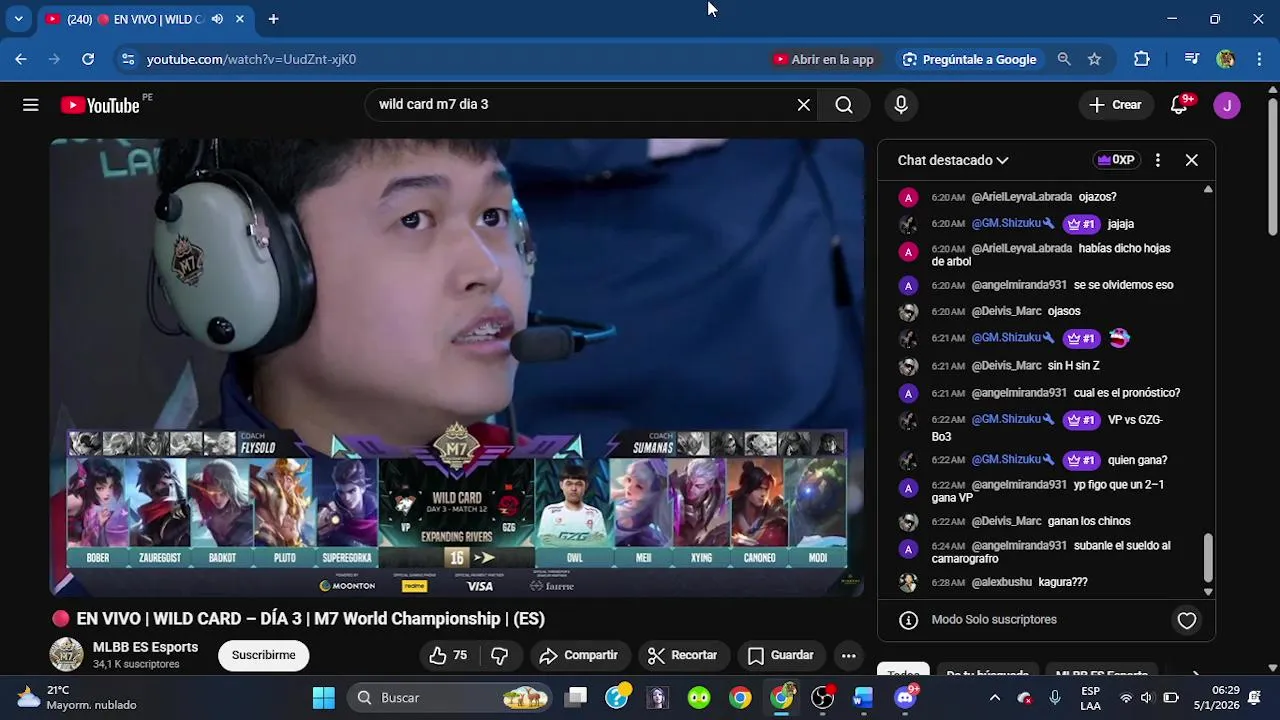Open the tab search dropdown arrow
This screenshot has height=720, width=1280.
click(x=18, y=19)
